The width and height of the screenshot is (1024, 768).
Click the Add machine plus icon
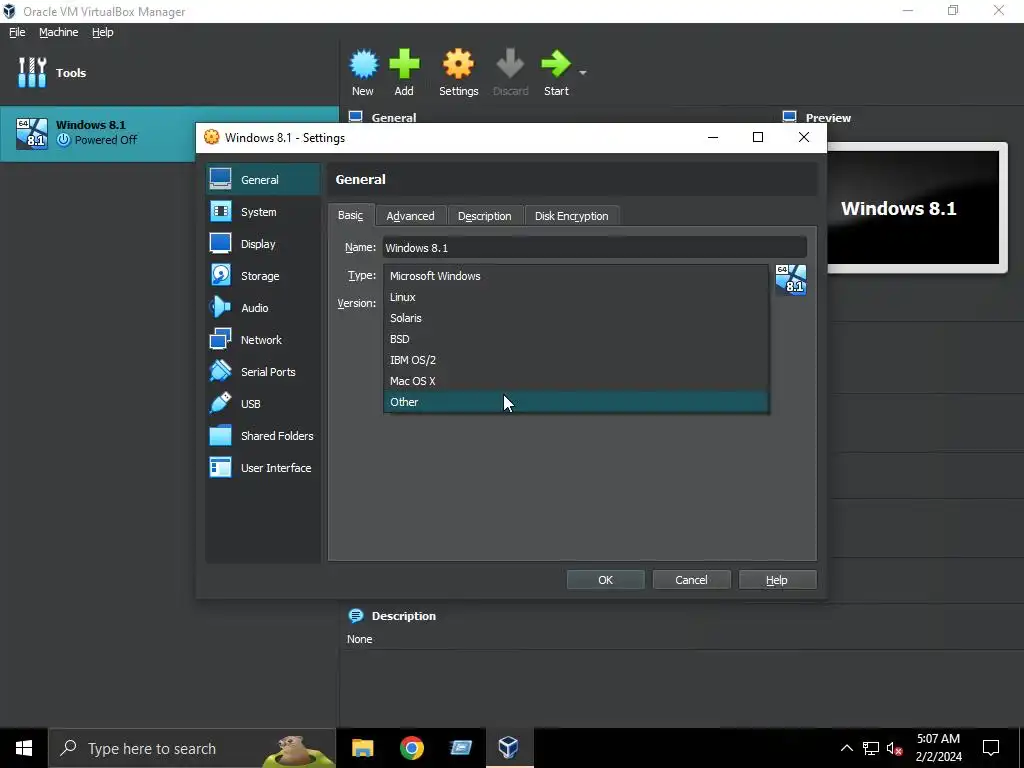click(404, 64)
